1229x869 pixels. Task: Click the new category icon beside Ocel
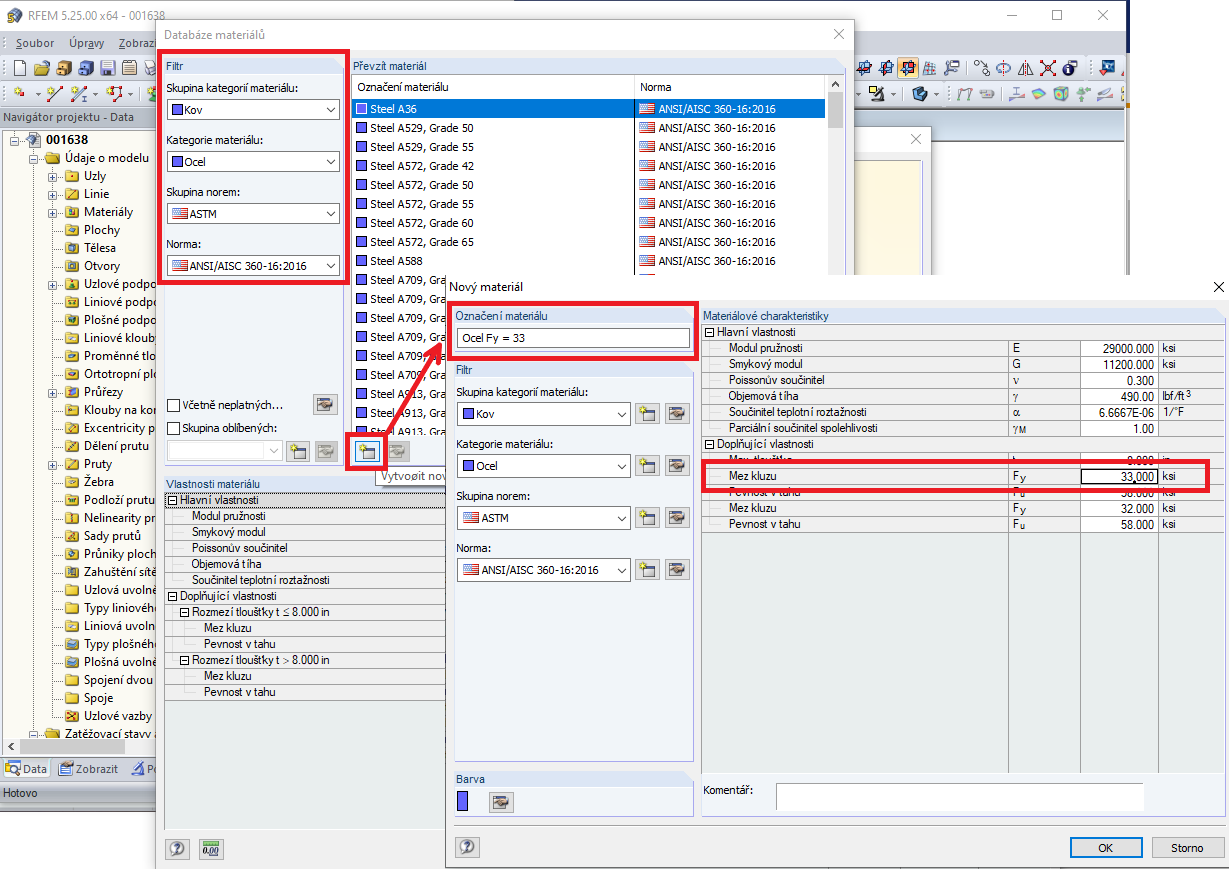647,465
